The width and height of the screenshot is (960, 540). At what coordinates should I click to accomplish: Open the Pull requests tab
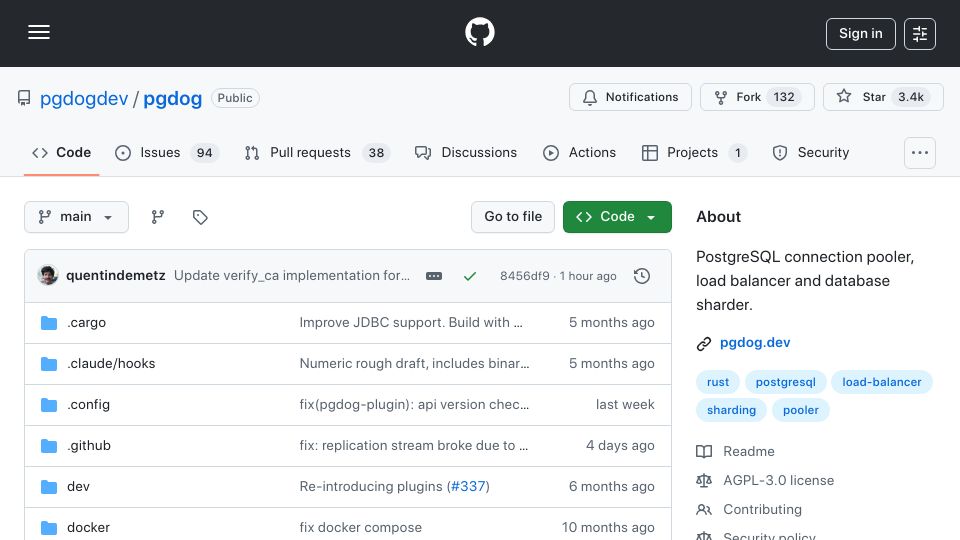(317, 152)
